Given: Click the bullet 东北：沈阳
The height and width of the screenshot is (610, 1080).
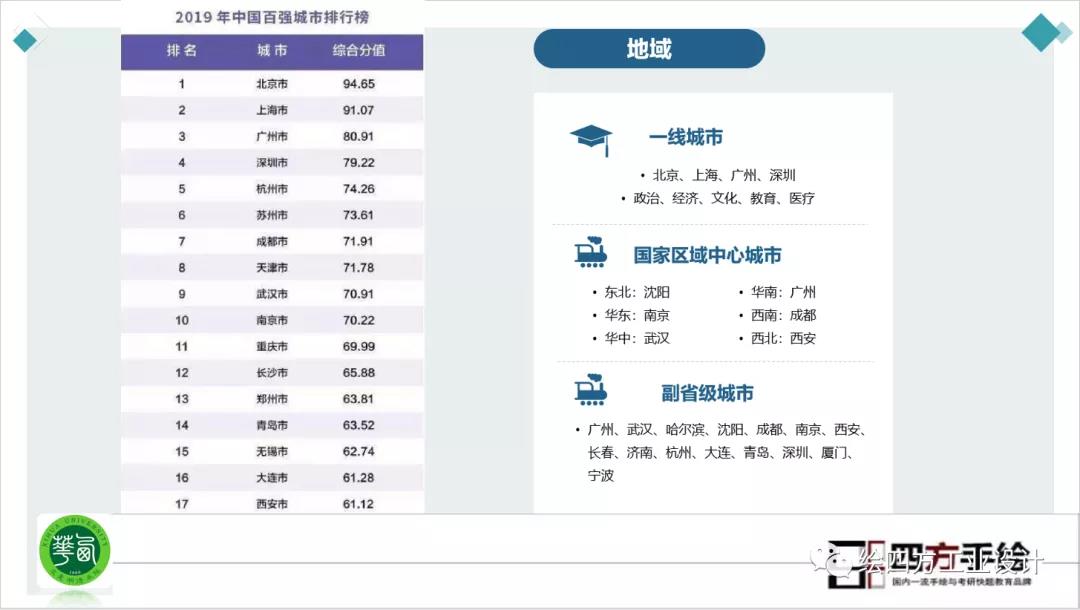Looking at the screenshot, I should tap(637, 292).
